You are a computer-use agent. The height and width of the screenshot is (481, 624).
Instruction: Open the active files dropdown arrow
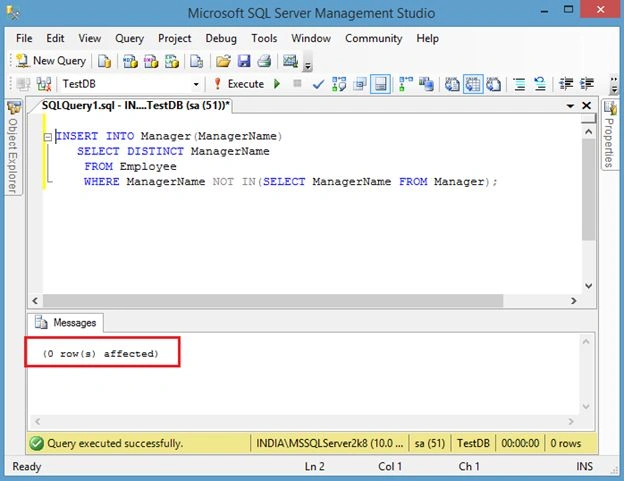[570, 106]
